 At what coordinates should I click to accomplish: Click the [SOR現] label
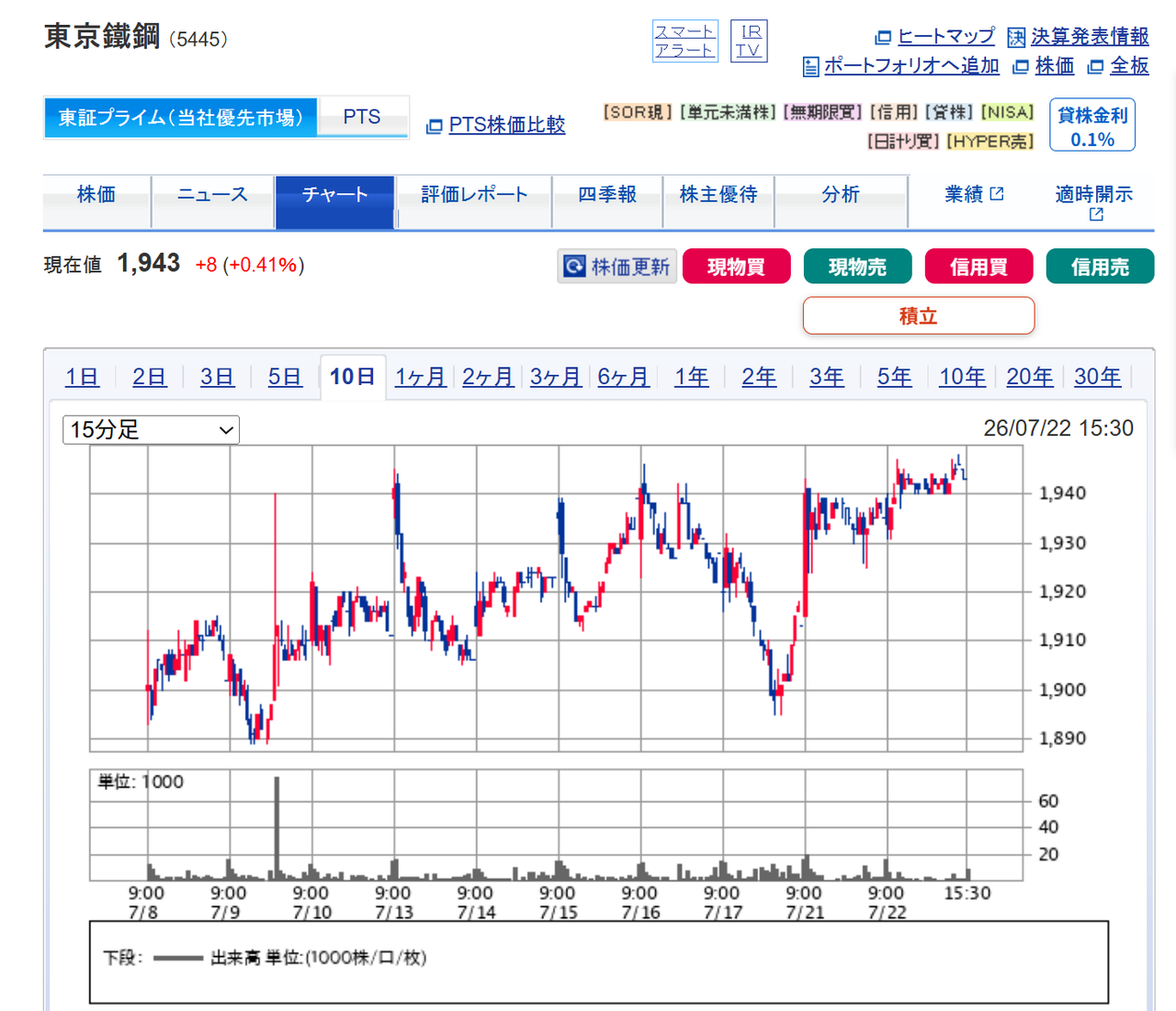[638, 112]
